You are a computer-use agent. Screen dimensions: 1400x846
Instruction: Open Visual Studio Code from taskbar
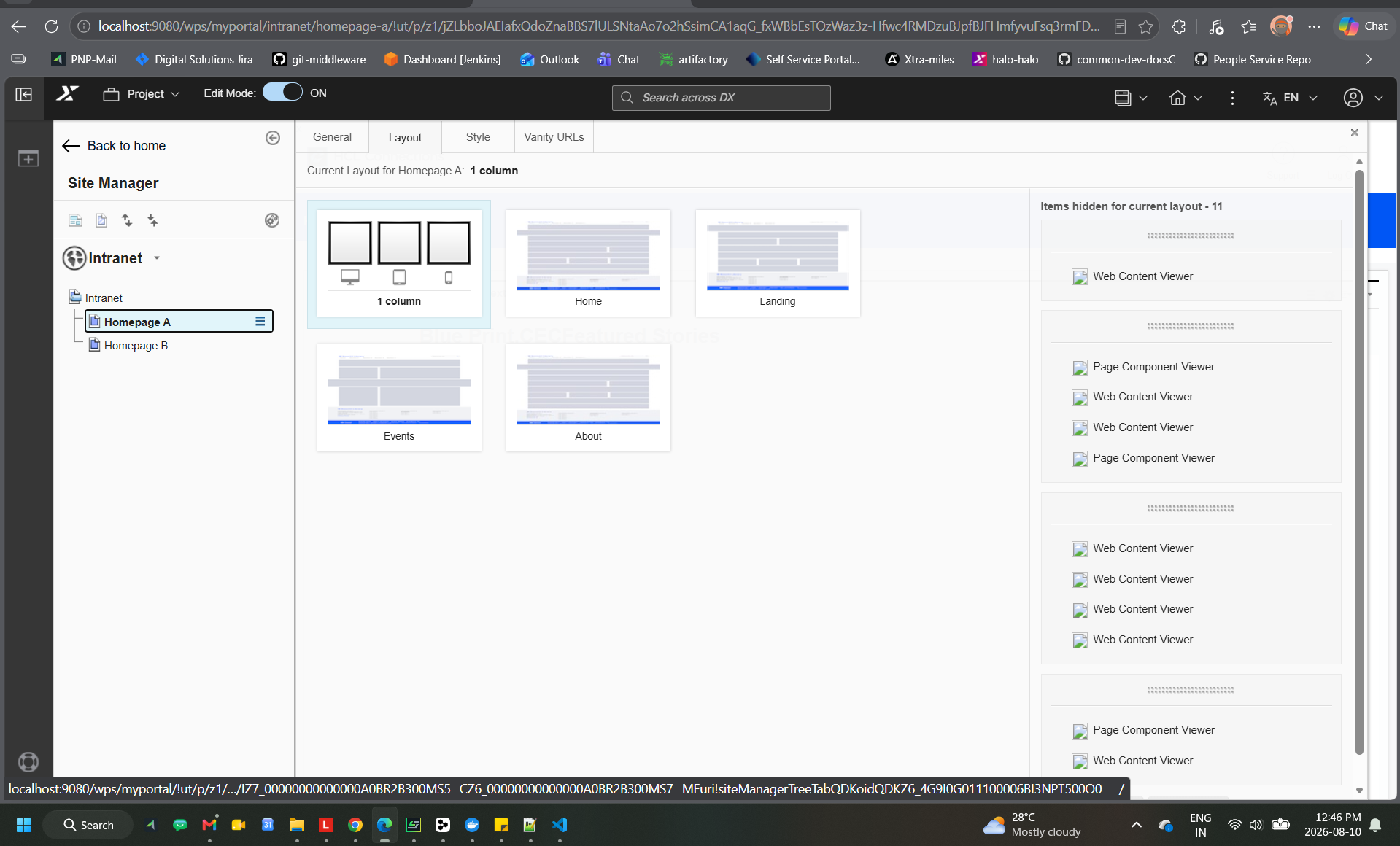tap(560, 825)
